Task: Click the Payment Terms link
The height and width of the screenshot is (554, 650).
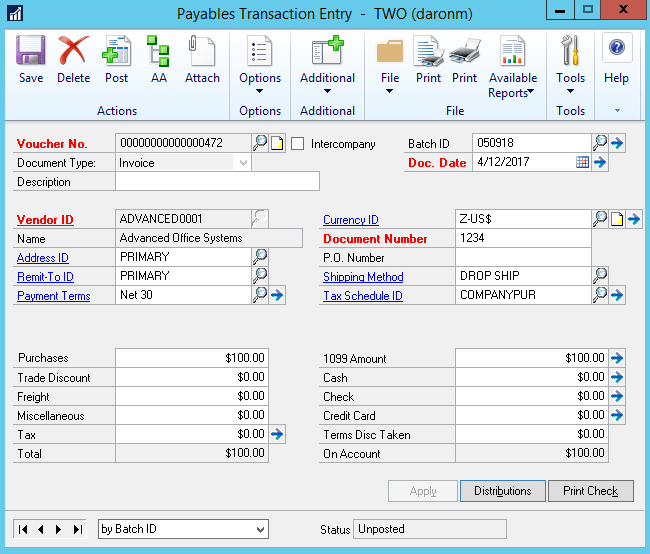Action: click(53, 296)
